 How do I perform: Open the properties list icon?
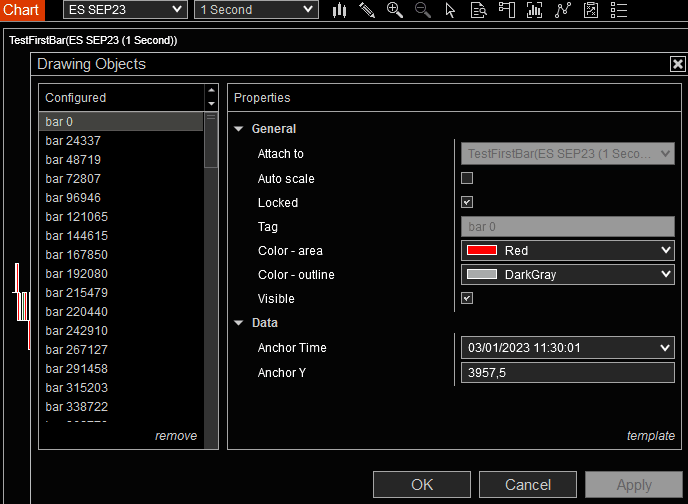(619, 10)
